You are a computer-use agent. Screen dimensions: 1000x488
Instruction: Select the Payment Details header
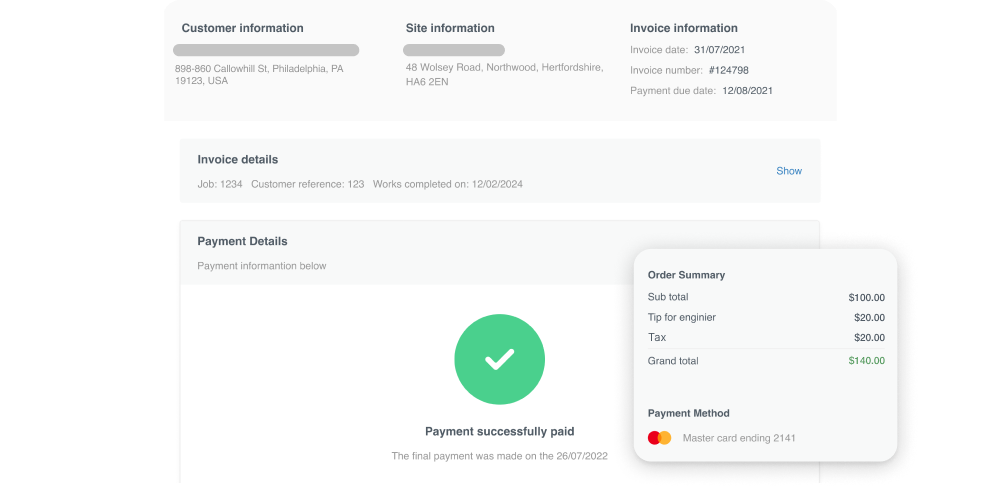[242, 241]
